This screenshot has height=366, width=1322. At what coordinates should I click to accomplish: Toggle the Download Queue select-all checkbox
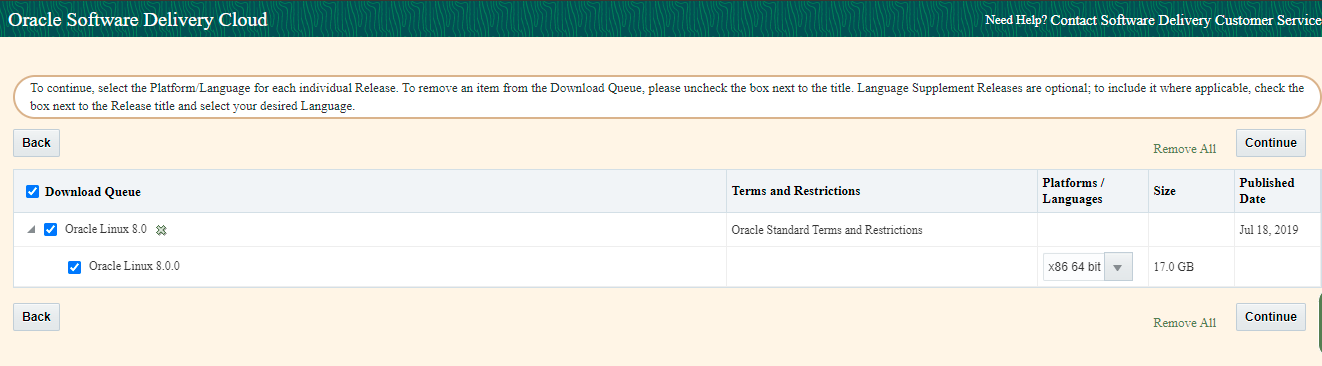pyautogui.click(x=32, y=192)
